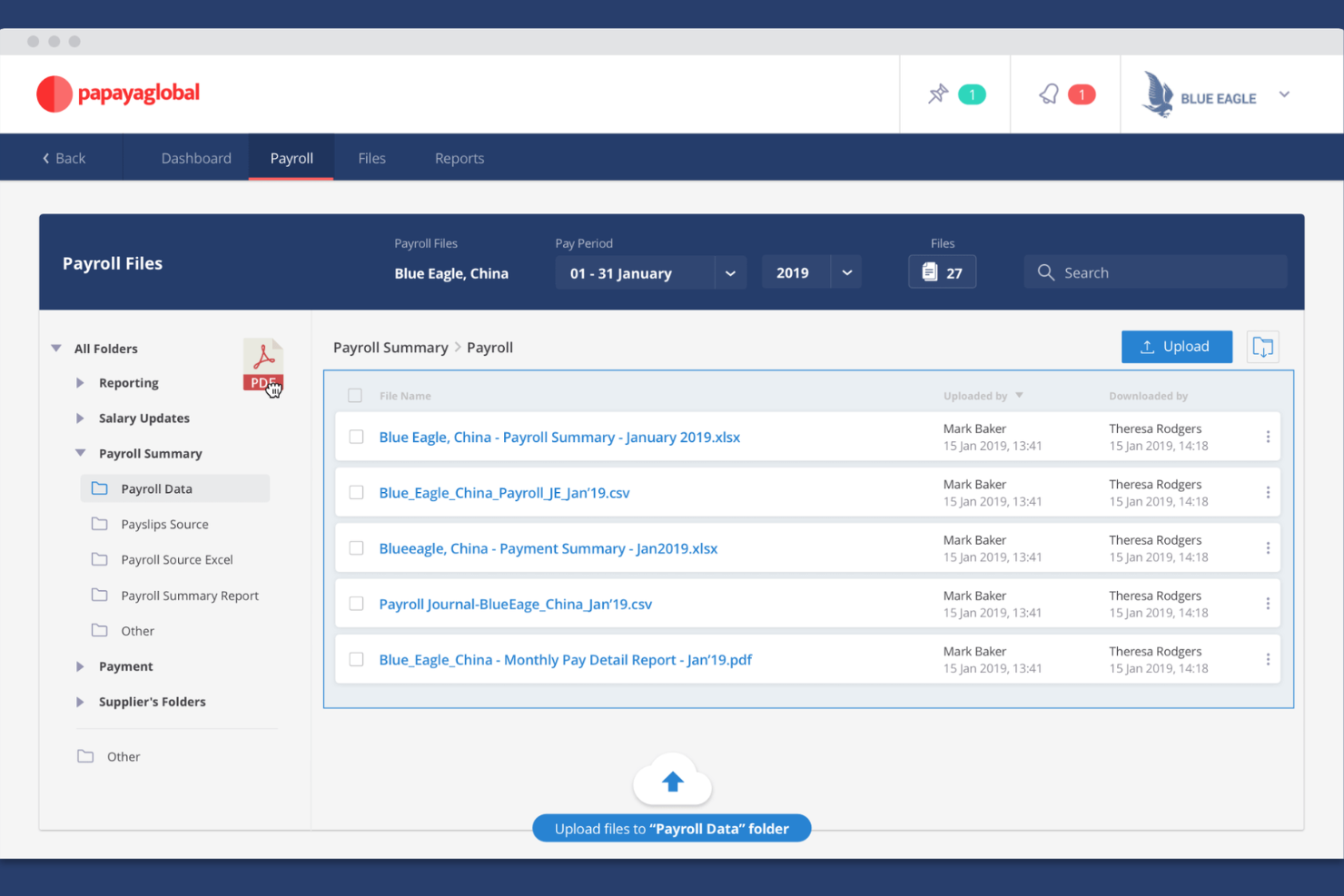Click the Upload button
The width and height of the screenshot is (1344, 896).
[1177, 346]
